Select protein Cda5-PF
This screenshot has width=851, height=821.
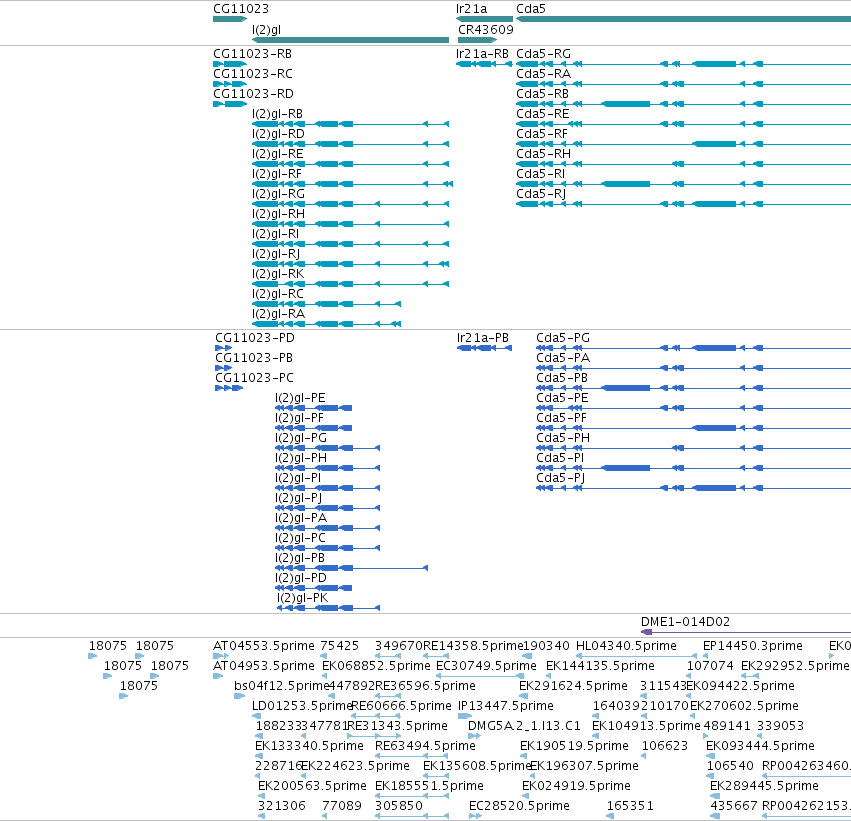click(561, 418)
